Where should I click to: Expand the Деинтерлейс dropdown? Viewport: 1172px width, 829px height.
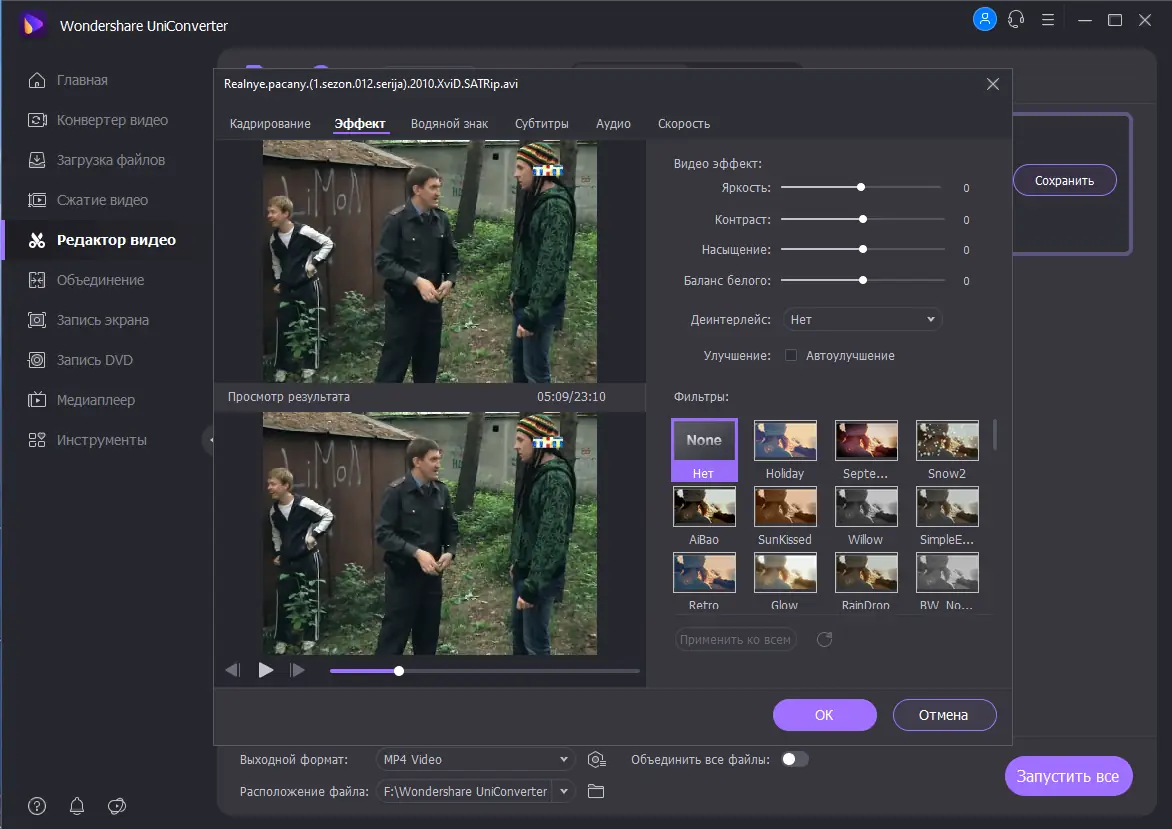pyautogui.click(x=862, y=319)
